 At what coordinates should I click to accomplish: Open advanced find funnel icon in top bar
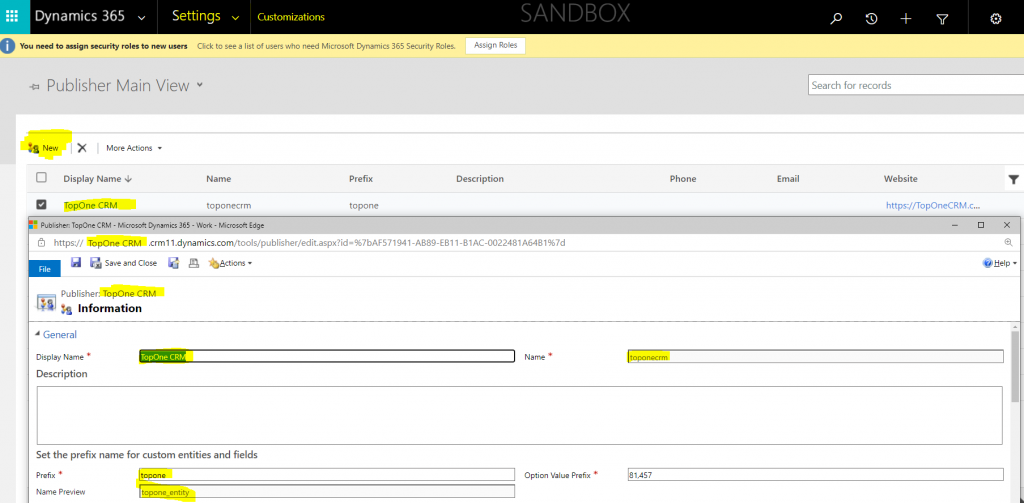pyautogui.click(x=941, y=18)
